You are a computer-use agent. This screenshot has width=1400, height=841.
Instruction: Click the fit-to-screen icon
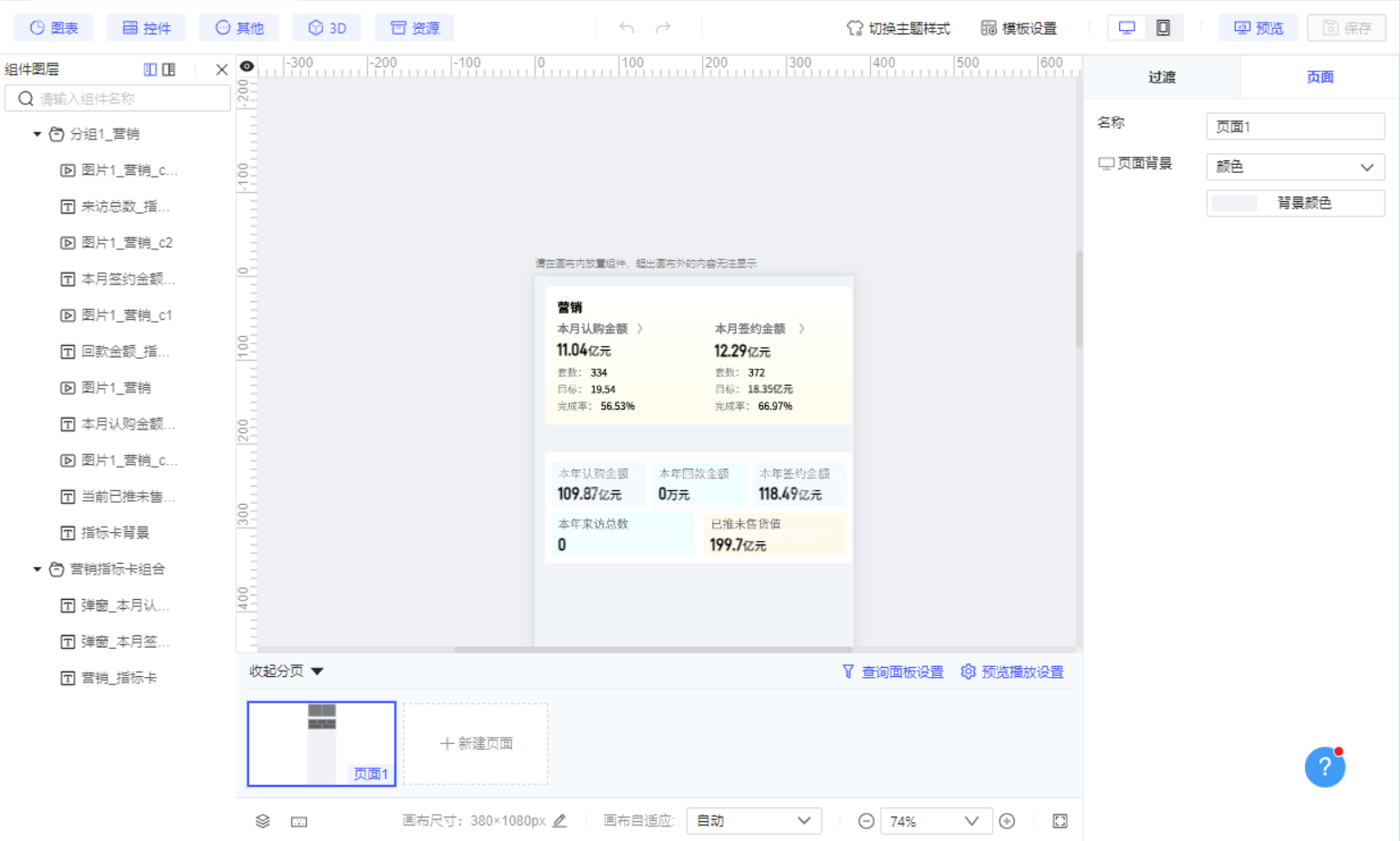1060,821
